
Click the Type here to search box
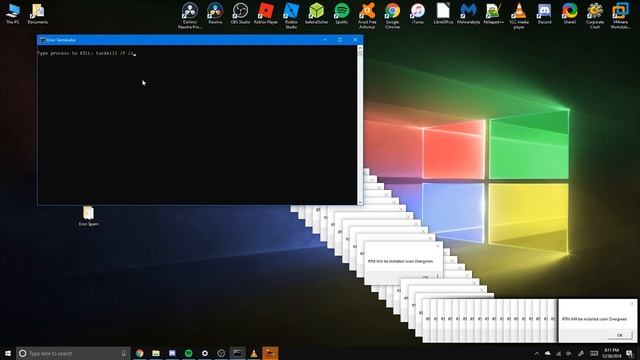coord(73,353)
